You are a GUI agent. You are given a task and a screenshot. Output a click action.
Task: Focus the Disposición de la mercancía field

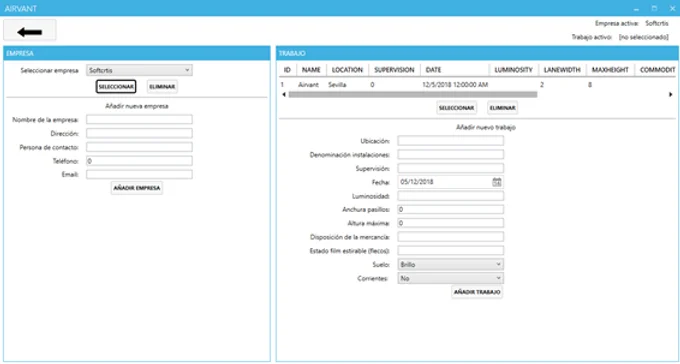(x=451, y=237)
